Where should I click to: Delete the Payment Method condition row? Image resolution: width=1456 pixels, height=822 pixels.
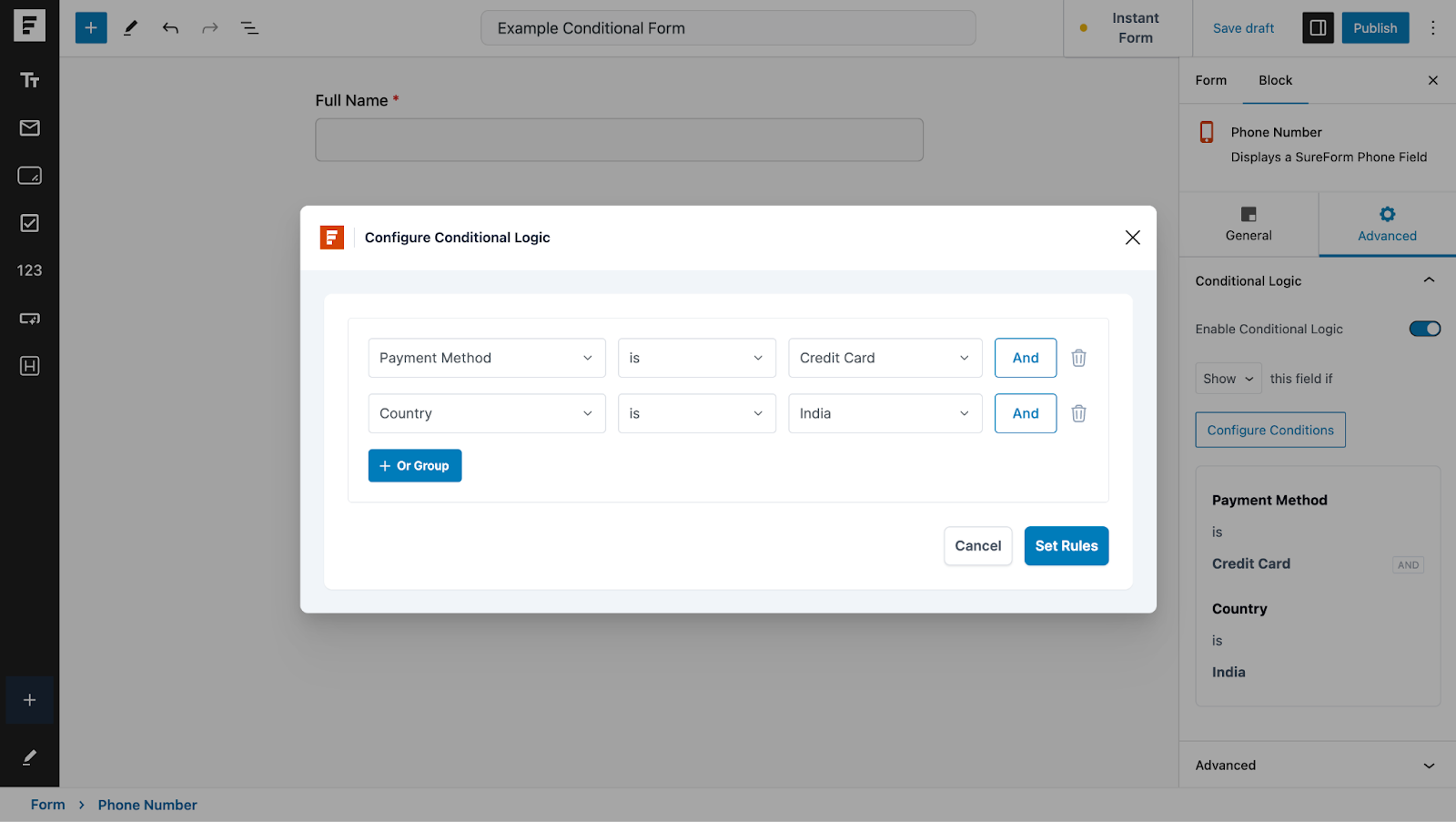[1078, 358]
